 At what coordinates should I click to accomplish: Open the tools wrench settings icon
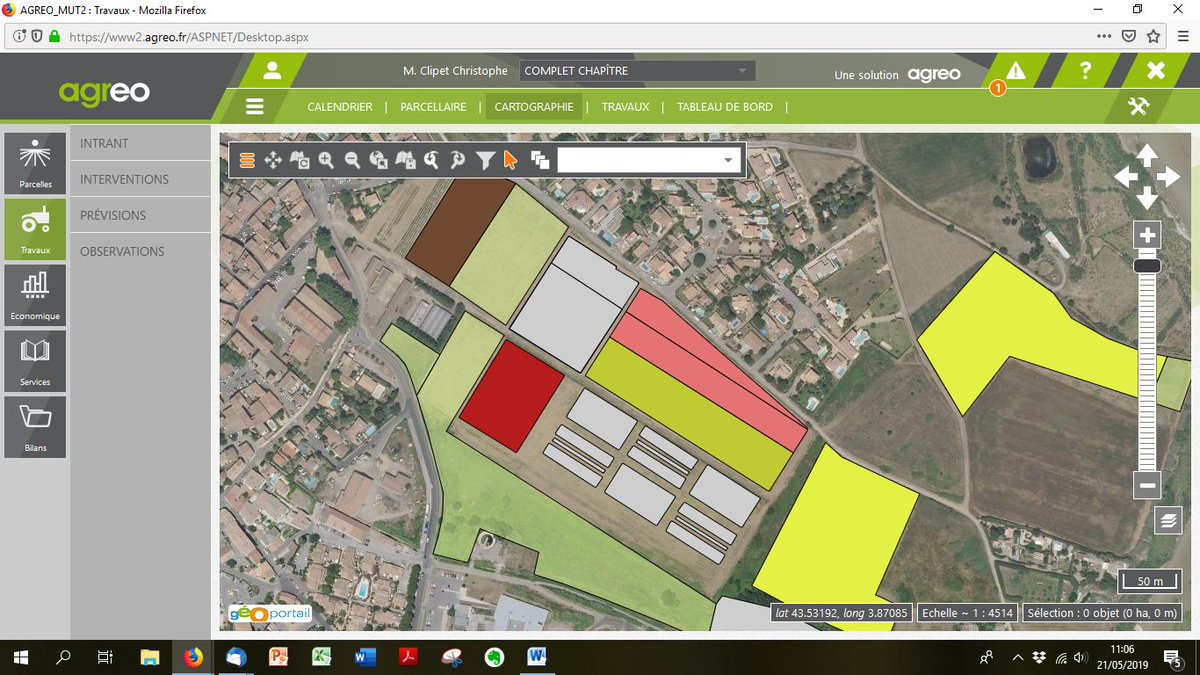pos(1138,107)
